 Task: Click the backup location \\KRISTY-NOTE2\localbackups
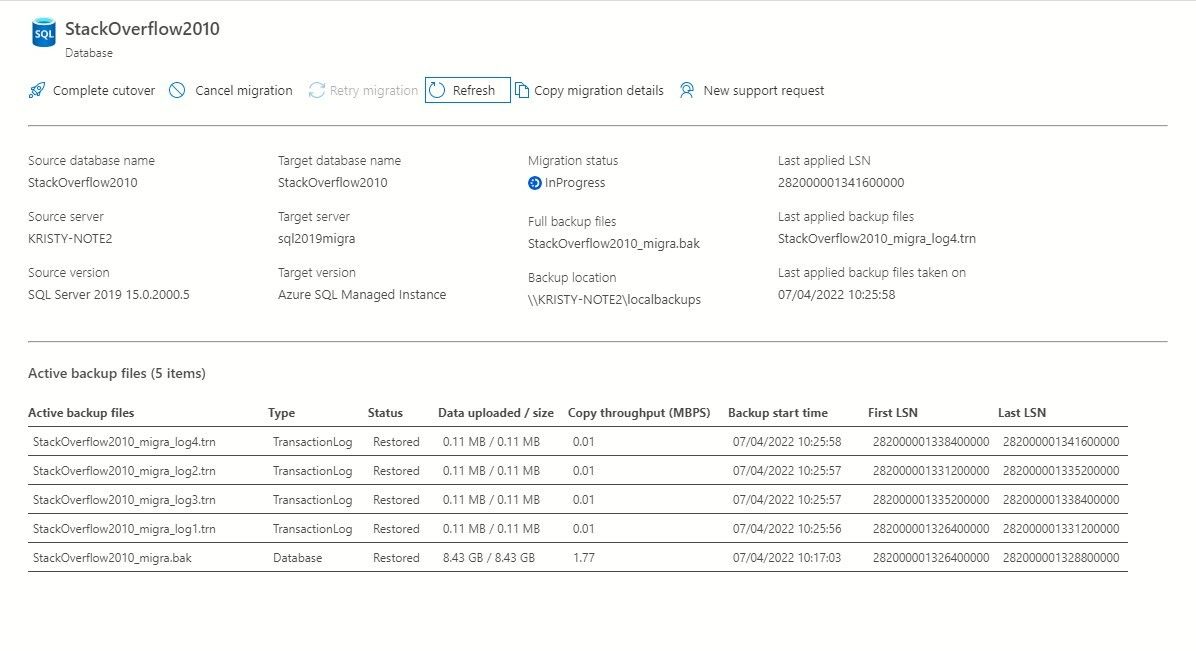pyautogui.click(x=614, y=300)
